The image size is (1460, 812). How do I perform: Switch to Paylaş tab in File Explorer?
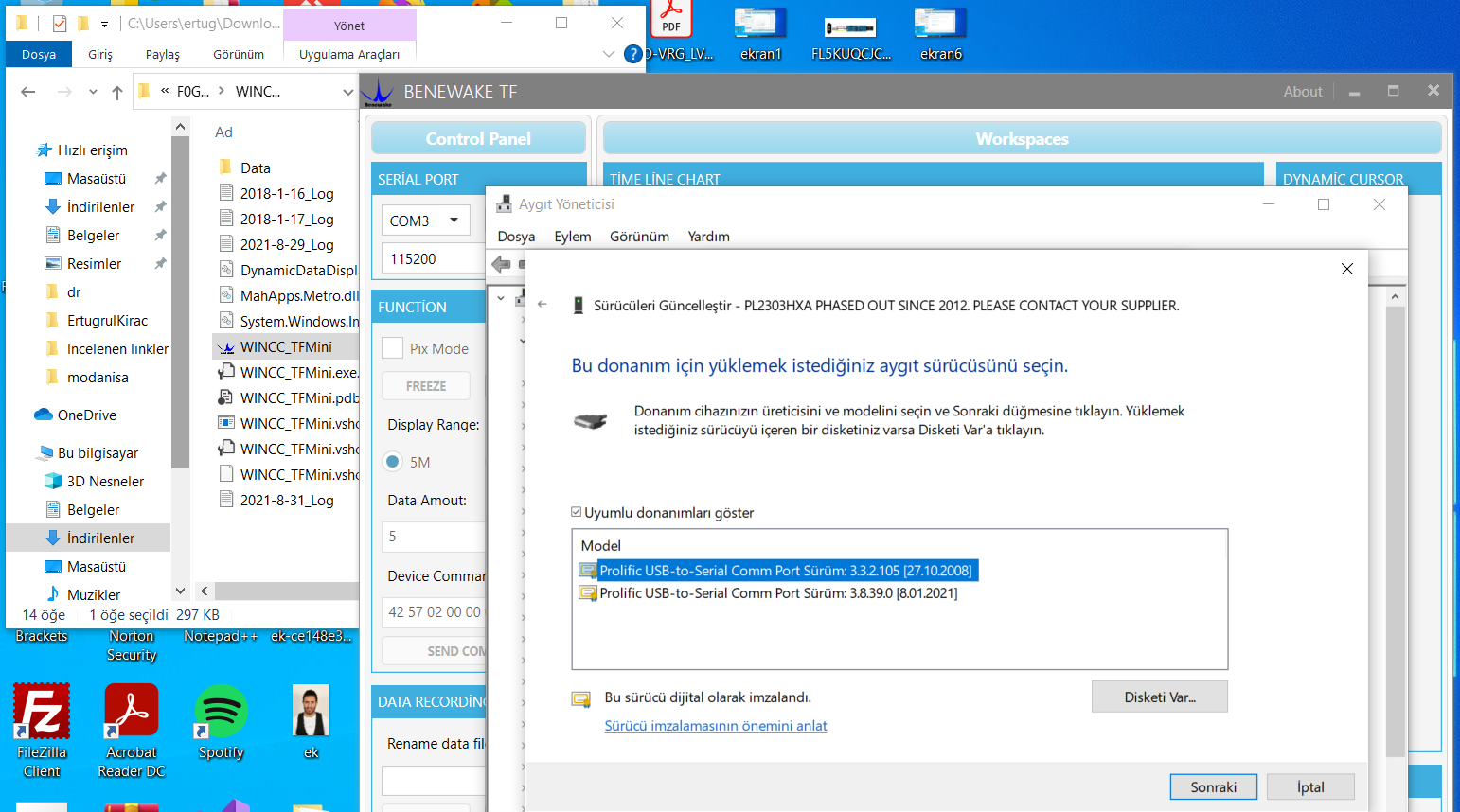coord(163,54)
